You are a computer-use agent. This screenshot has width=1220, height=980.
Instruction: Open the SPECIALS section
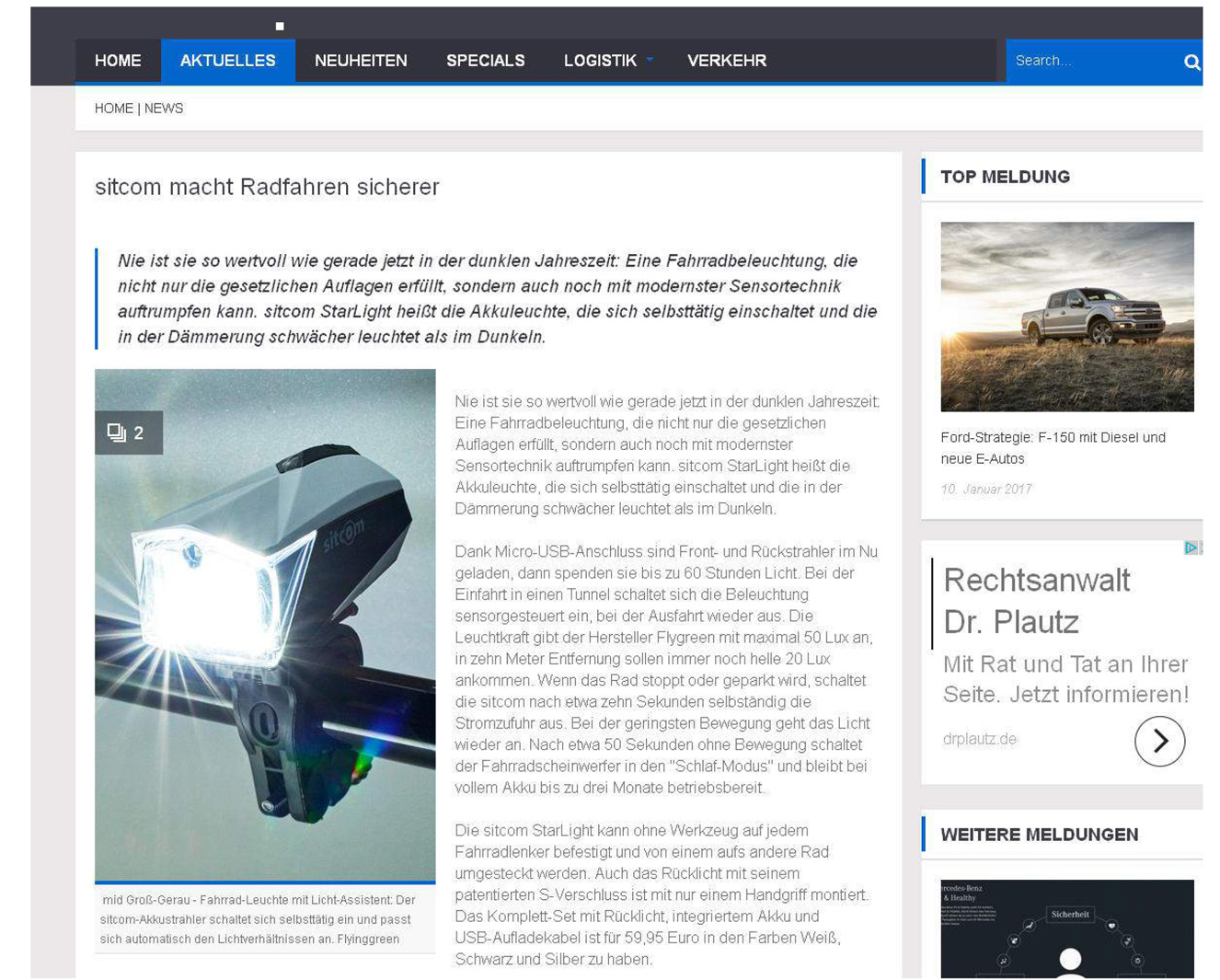[485, 61]
